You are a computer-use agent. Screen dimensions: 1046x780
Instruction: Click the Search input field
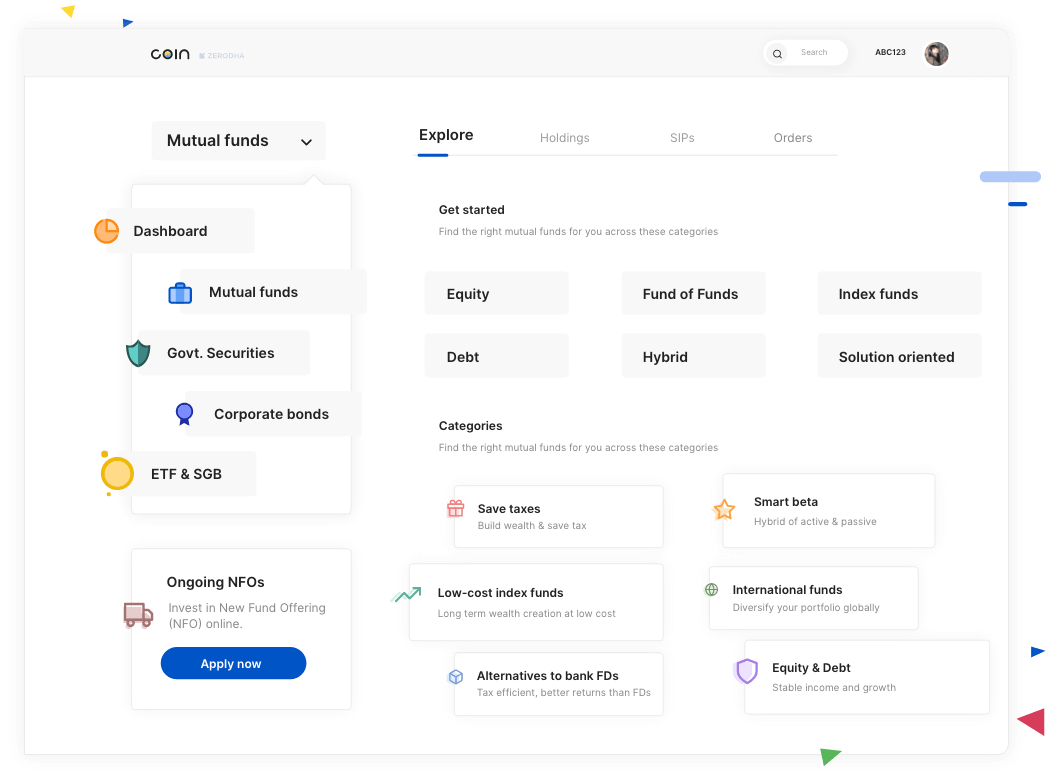(805, 53)
